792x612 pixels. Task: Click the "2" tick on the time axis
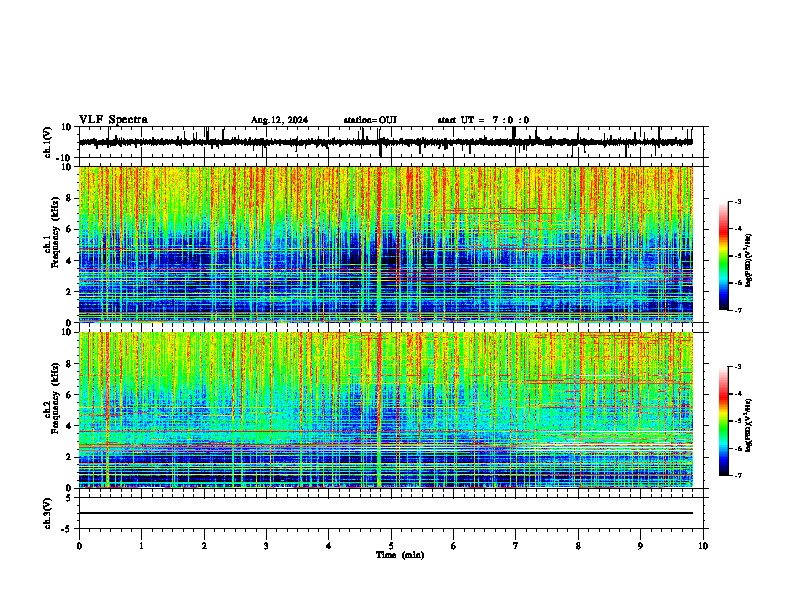[x=204, y=546]
